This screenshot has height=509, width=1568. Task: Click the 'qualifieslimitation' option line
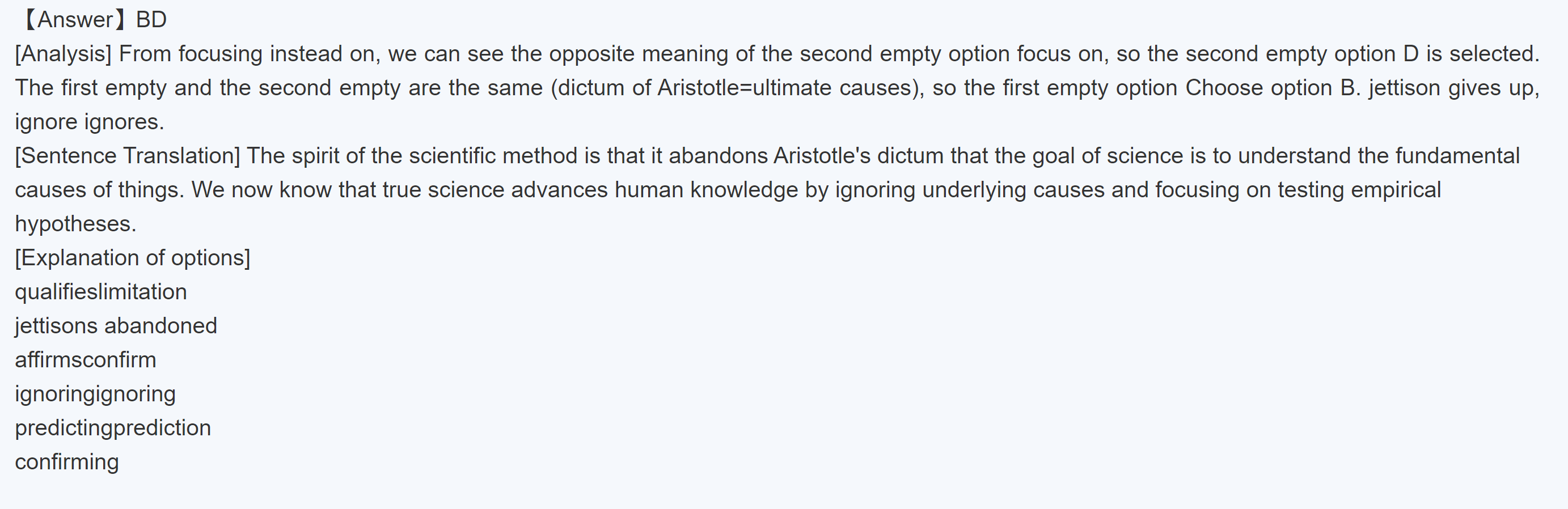click(100, 292)
